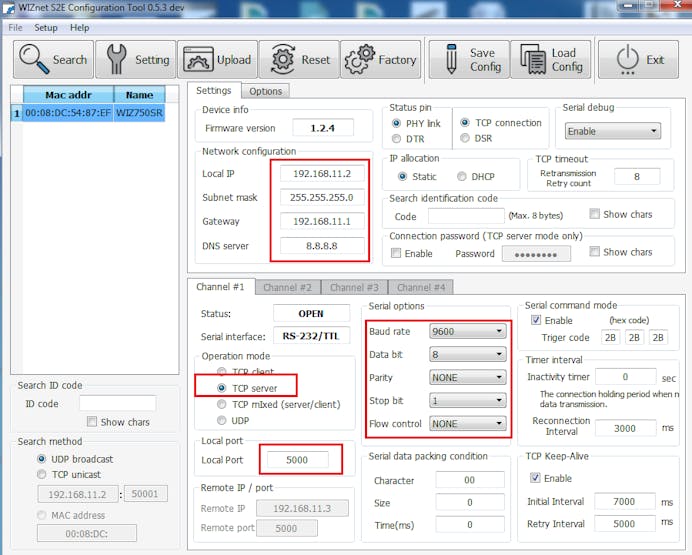
Task: Enable the connection password checkbox
Action: (x=396, y=253)
